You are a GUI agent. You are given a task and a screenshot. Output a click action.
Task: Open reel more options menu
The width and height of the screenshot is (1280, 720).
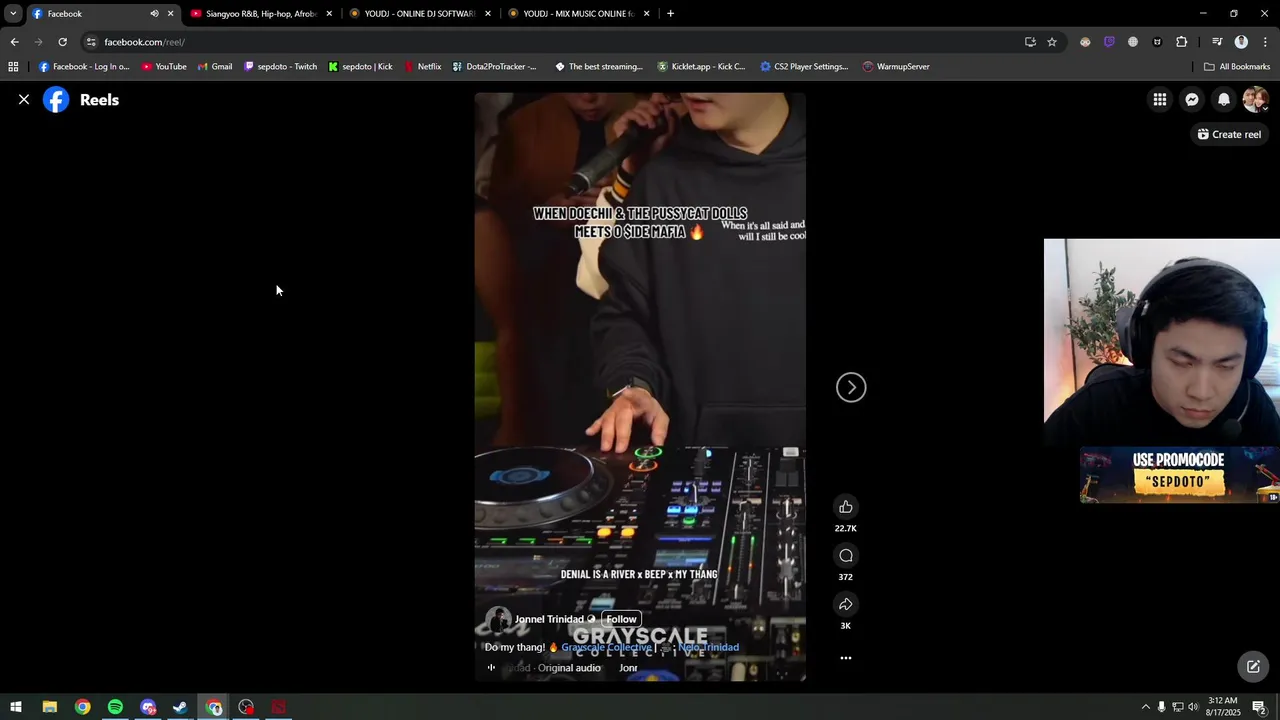click(x=846, y=658)
